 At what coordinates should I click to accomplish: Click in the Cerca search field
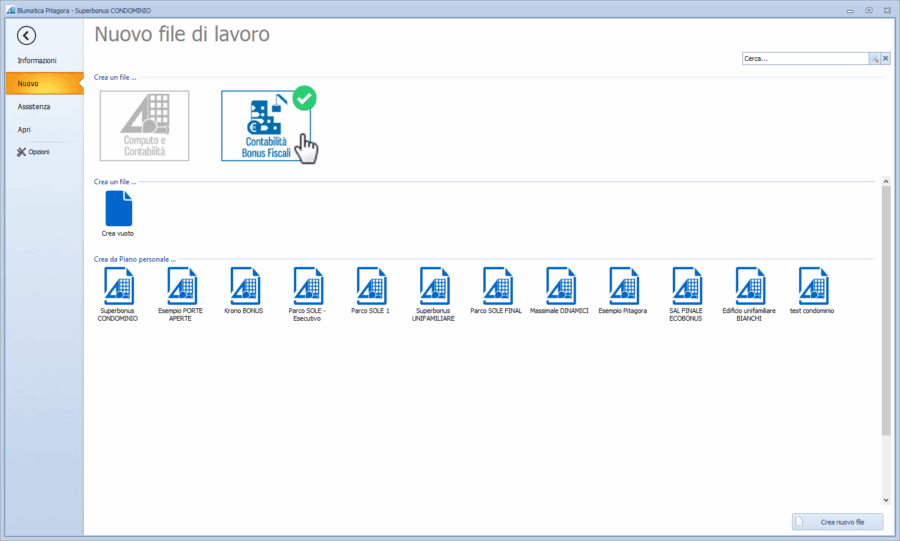pyautogui.click(x=805, y=59)
